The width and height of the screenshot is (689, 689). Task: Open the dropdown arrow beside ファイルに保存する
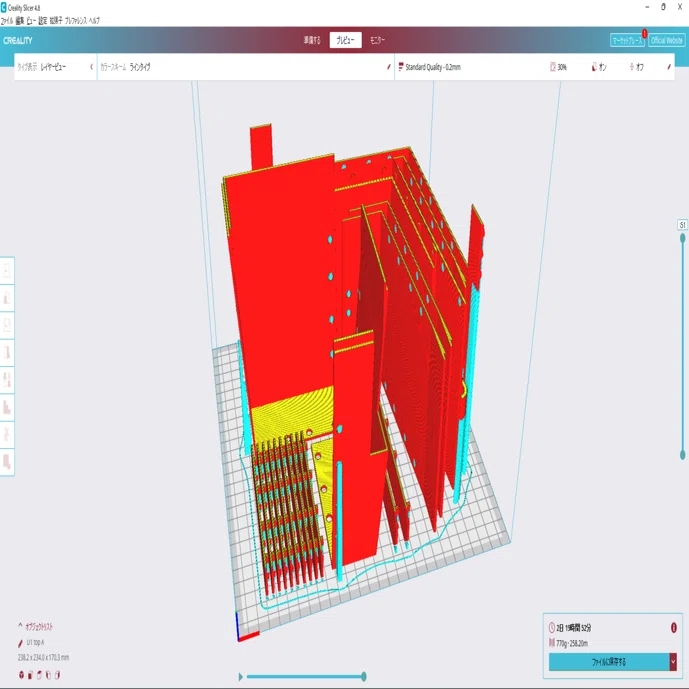point(673,662)
